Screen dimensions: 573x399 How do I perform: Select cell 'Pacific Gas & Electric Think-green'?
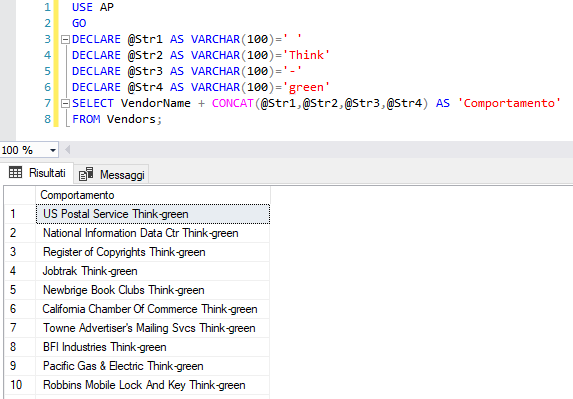(x=153, y=366)
